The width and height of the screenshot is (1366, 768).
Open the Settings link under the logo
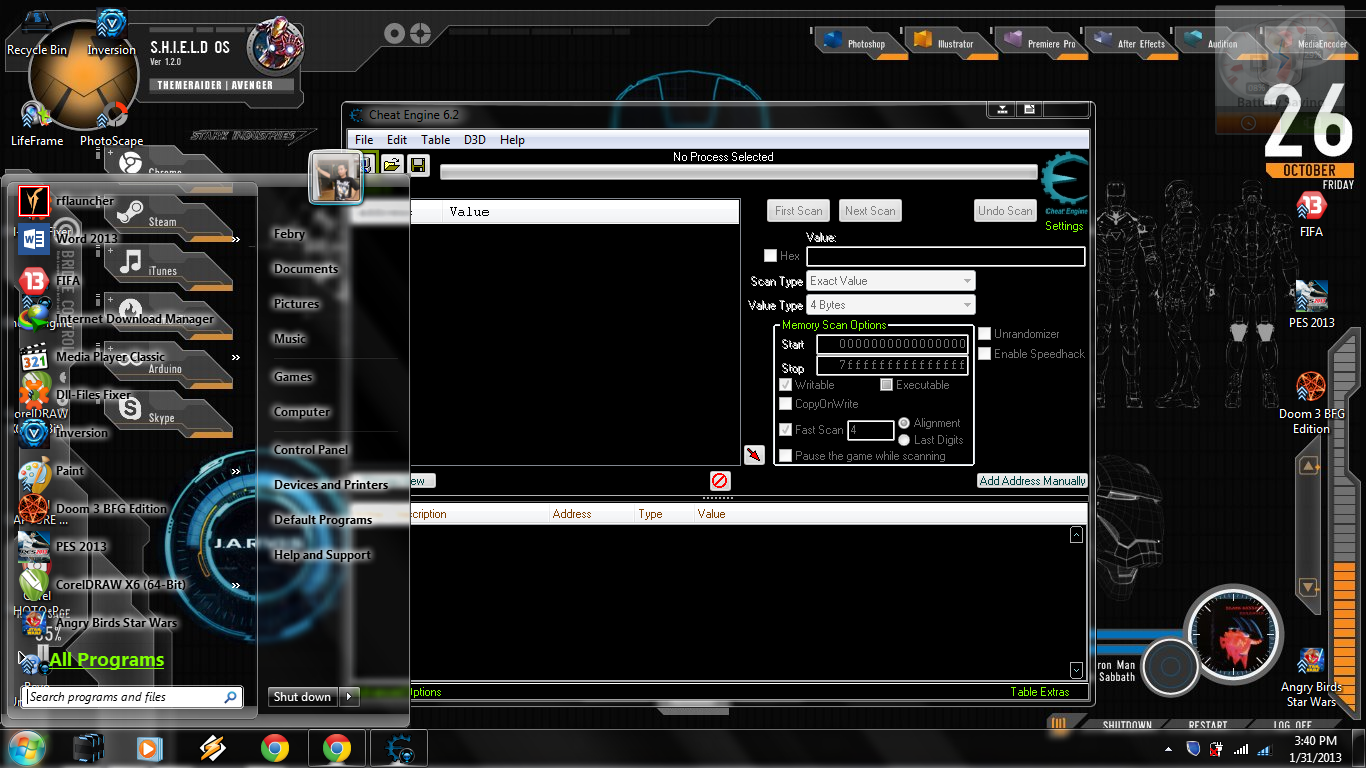pyautogui.click(x=1064, y=226)
